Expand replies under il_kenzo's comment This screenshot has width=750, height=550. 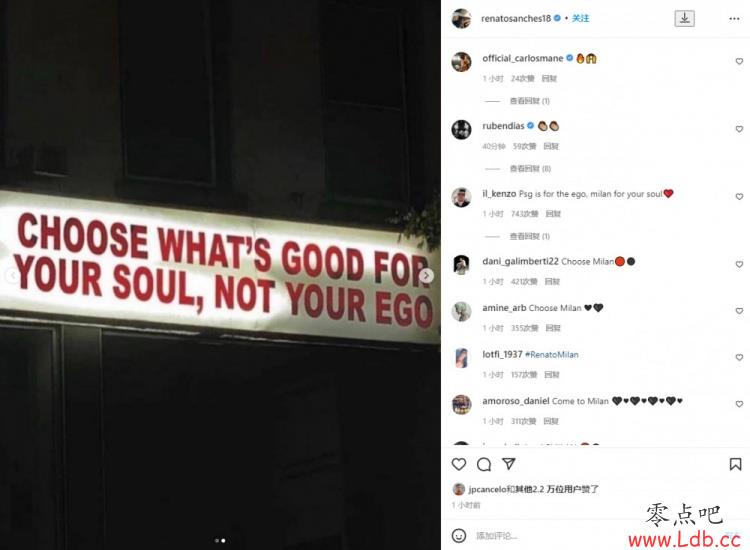pyautogui.click(x=529, y=236)
